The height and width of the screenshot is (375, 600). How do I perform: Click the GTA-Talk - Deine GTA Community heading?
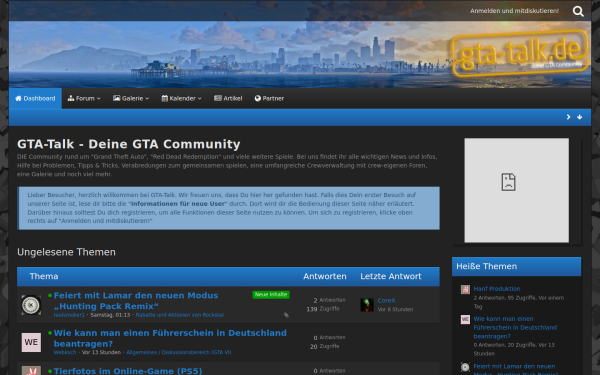coord(129,144)
